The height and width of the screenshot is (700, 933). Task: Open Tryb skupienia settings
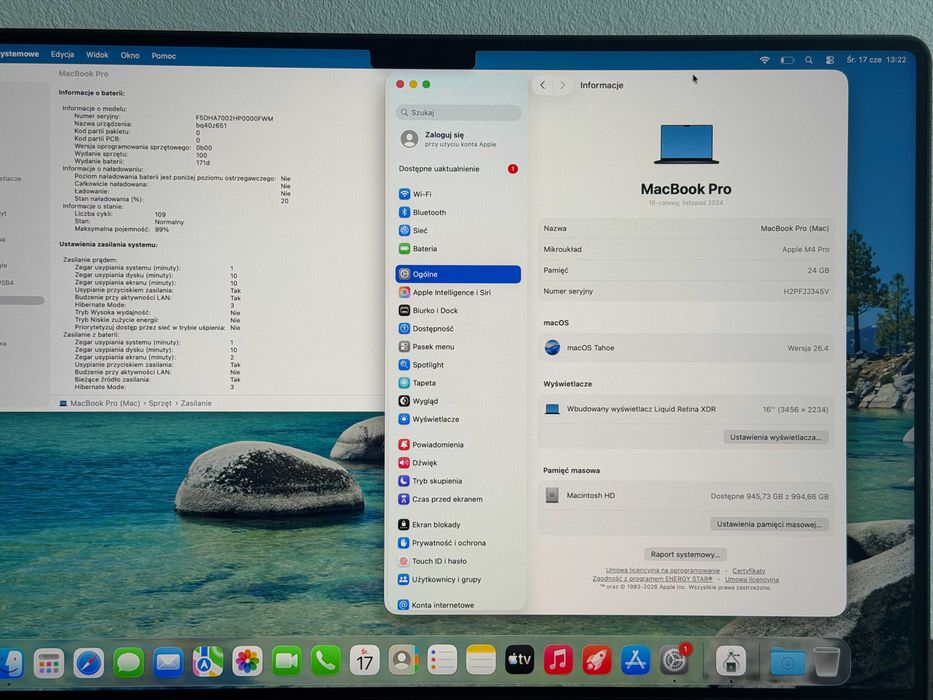click(x=458, y=481)
